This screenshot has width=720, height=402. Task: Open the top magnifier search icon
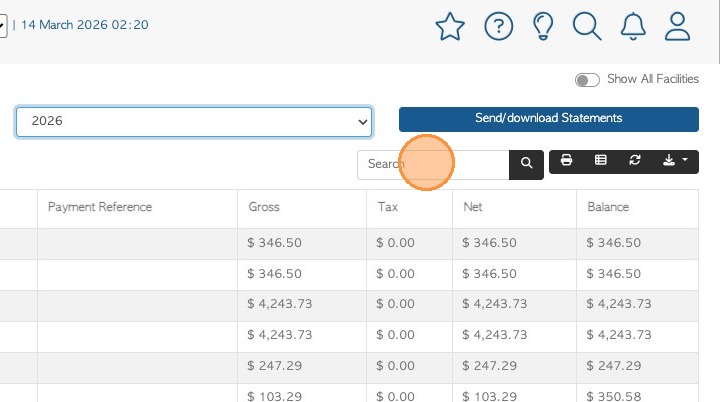click(587, 27)
